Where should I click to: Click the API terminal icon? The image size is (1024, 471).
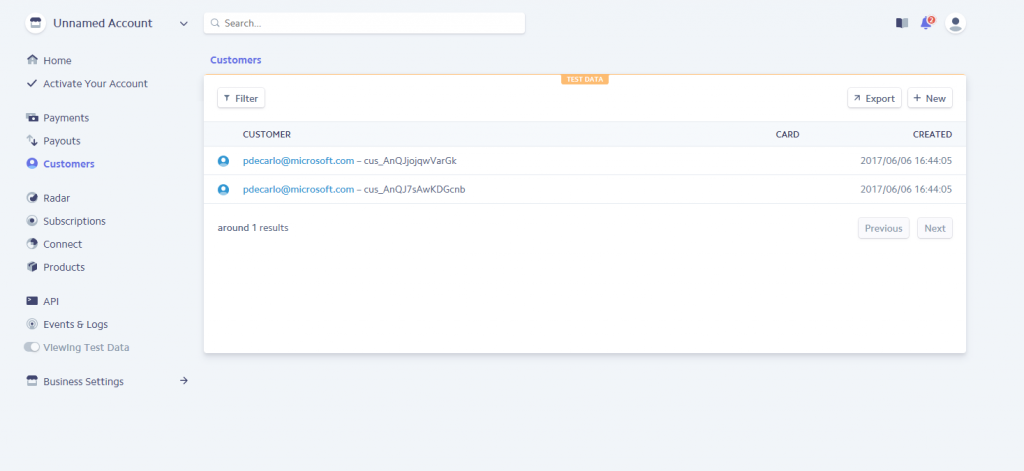click(32, 300)
